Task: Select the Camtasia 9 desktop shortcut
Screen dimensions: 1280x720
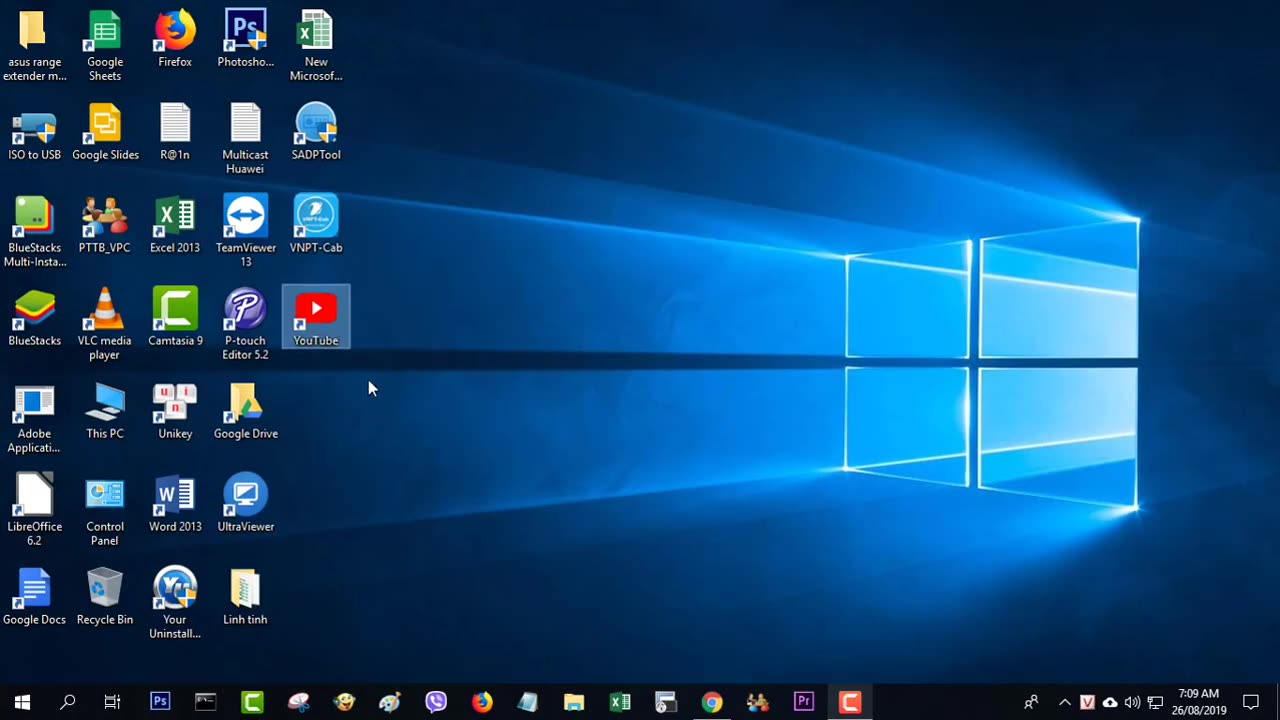Action: [175, 319]
